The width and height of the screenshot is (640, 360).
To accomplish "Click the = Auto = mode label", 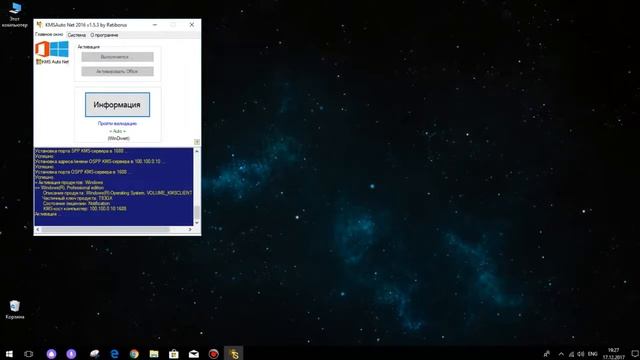I will [x=118, y=131].
